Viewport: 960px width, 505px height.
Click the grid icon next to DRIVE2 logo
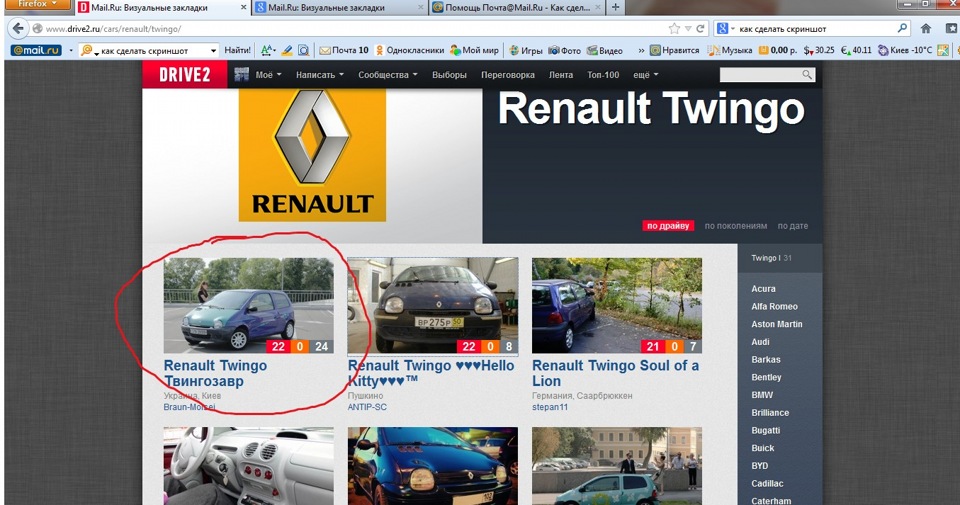242,75
